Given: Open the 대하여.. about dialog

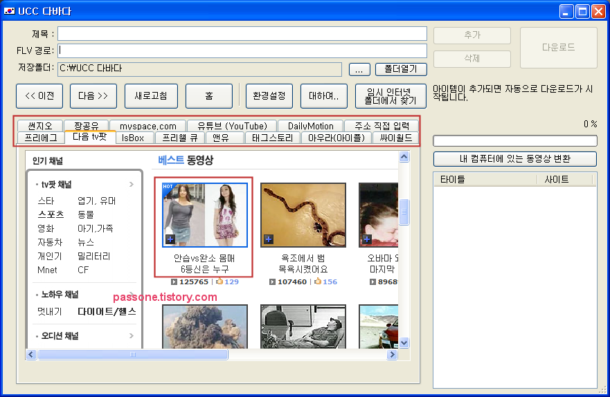Looking at the screenshot, I should point(324,96).
